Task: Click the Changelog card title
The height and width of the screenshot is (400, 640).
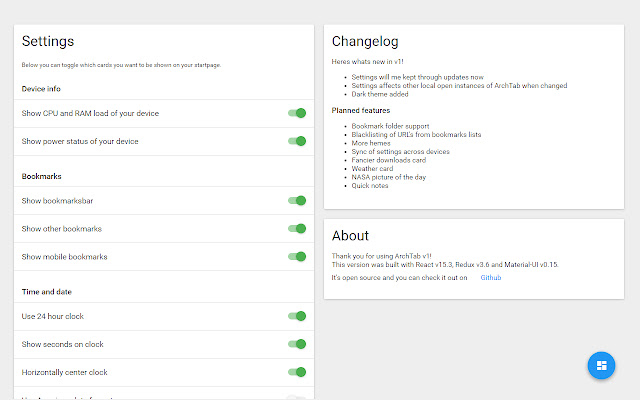Action: click(x=365, y=42)
